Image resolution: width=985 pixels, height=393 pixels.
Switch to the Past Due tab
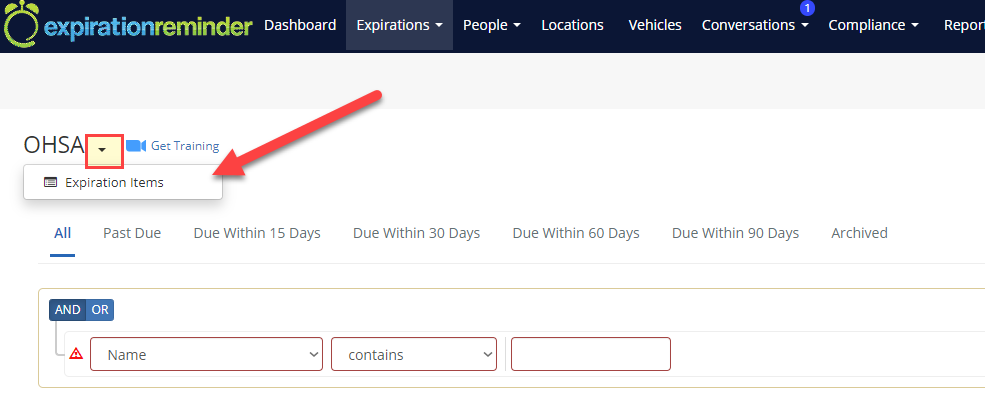point(132,233)
